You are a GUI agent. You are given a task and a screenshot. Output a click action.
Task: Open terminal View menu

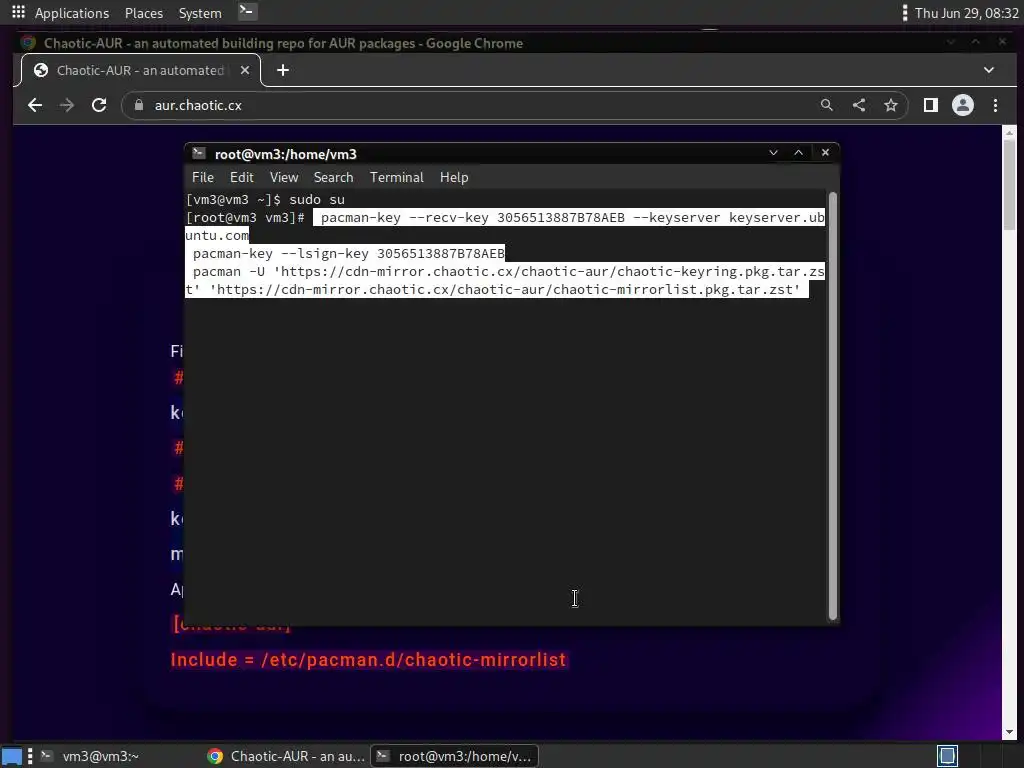(x=284, y=177)
